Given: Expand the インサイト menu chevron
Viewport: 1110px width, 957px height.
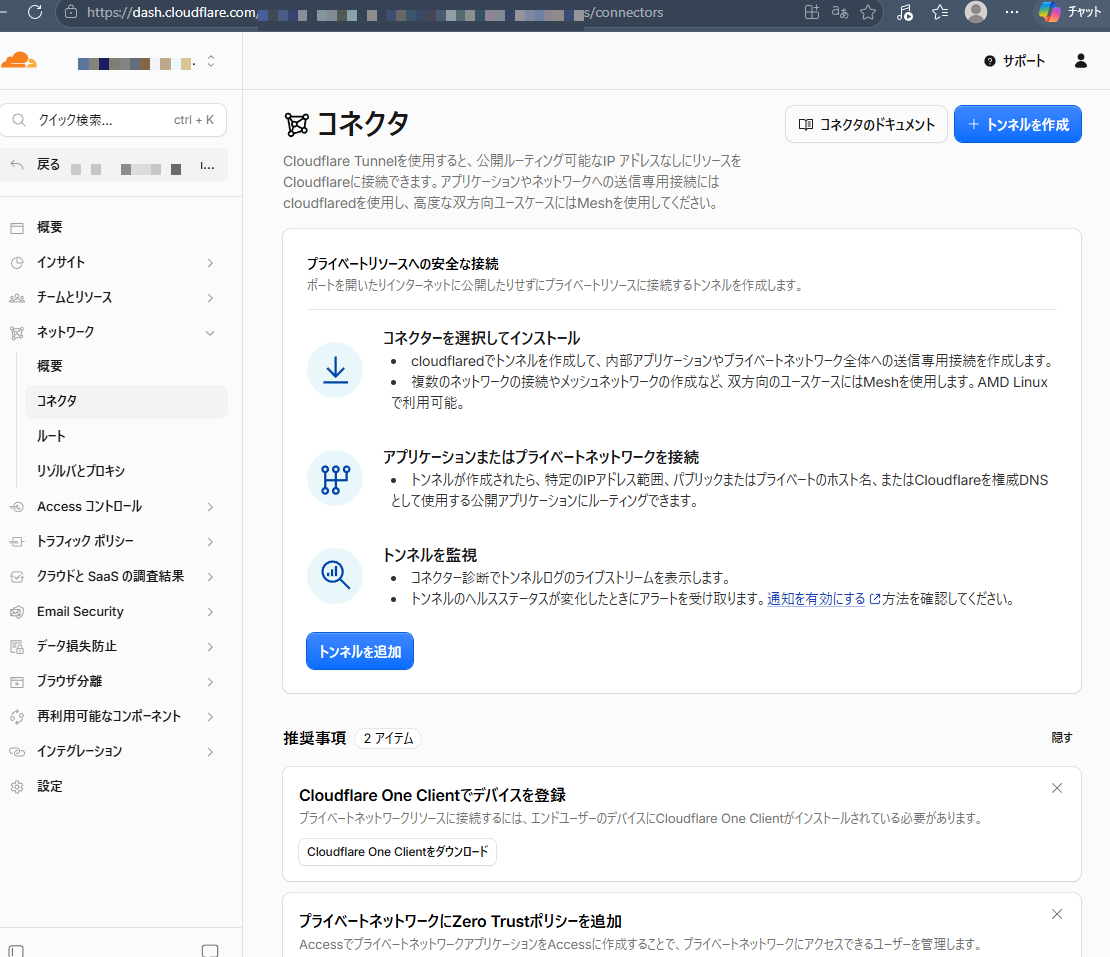Looking at the screenshot, I should (x=210, y=263).
